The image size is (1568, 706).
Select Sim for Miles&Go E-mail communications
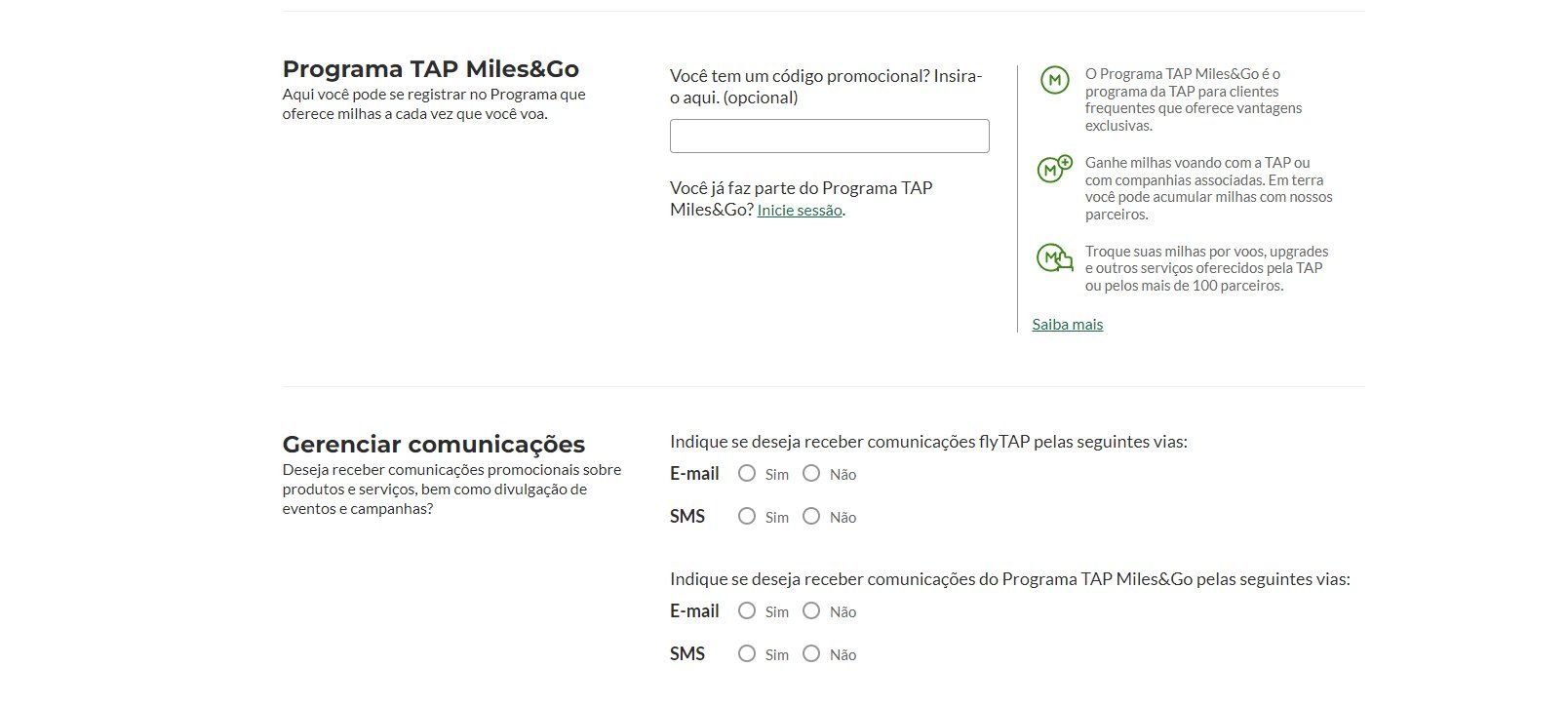click(747, 610)
